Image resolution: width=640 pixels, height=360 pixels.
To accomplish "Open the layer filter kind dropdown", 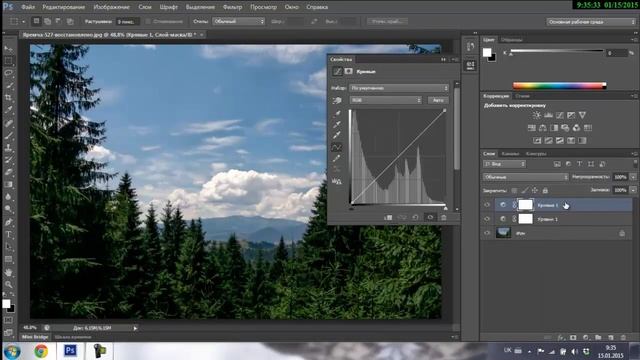I will point(504,164).
